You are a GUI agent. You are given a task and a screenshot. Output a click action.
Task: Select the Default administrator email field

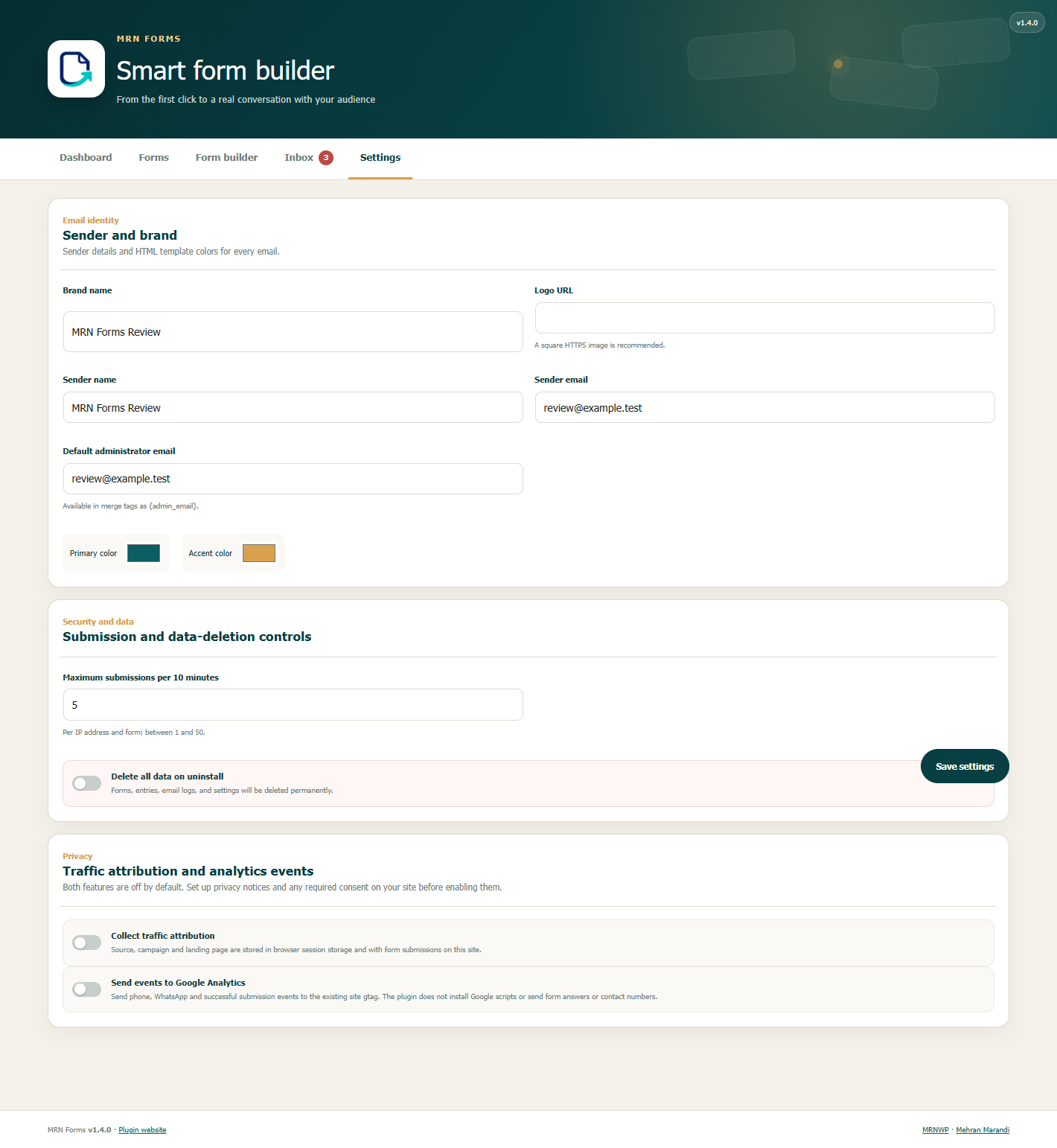point(293,479)
